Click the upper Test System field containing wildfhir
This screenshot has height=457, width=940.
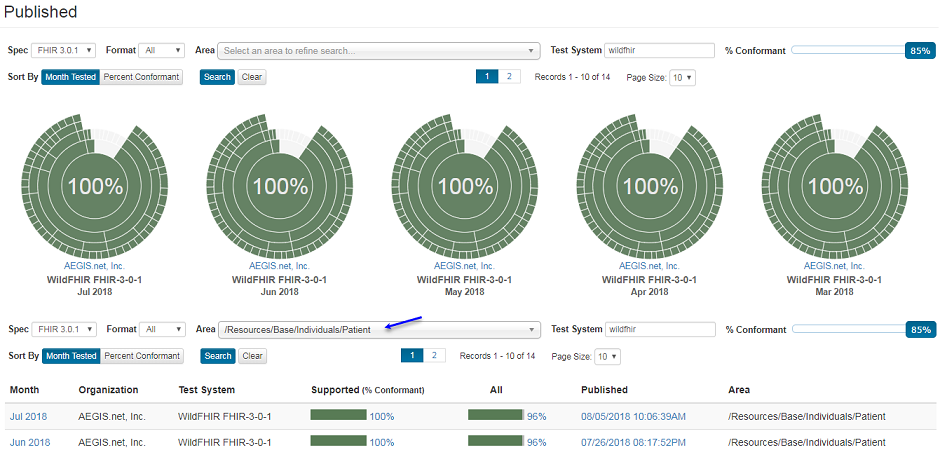[659, 50]
